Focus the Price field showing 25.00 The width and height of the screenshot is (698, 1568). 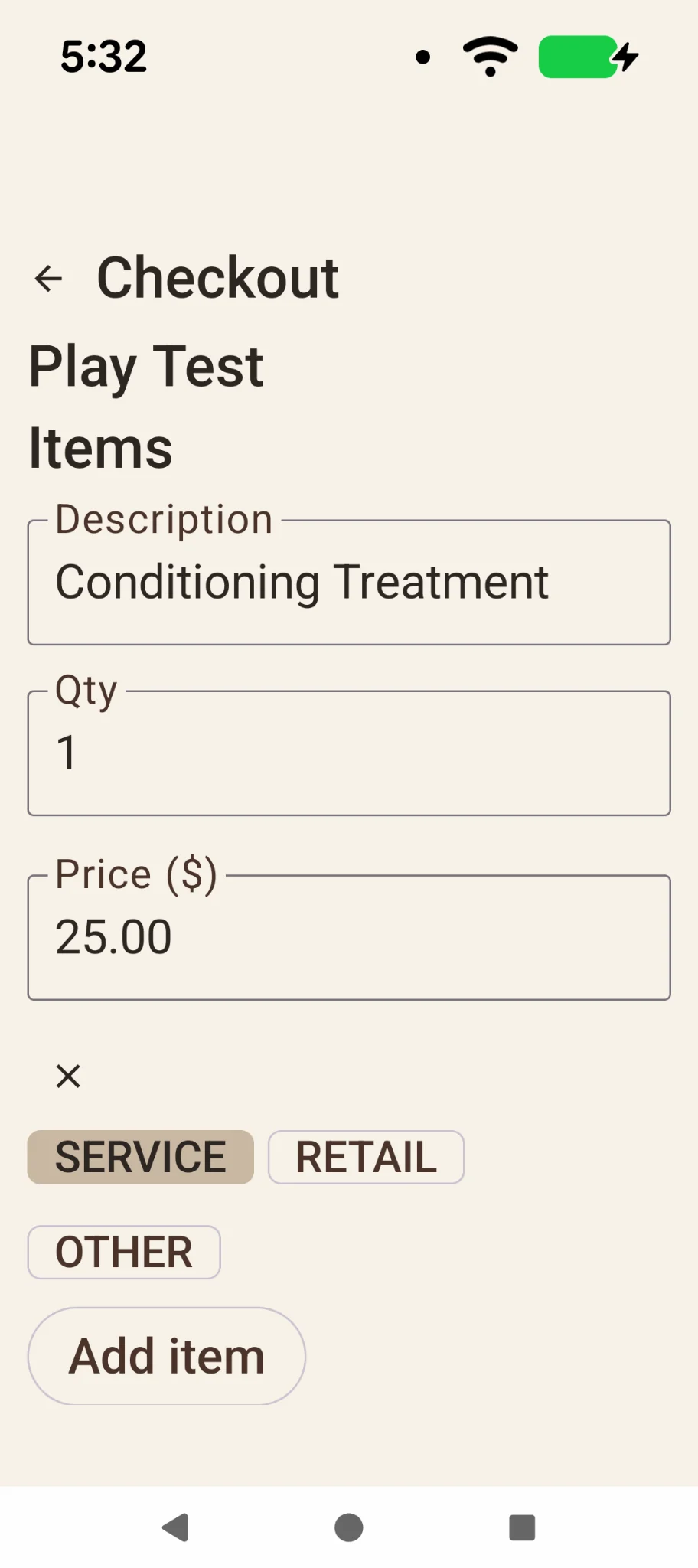click(x=349, y=937)
